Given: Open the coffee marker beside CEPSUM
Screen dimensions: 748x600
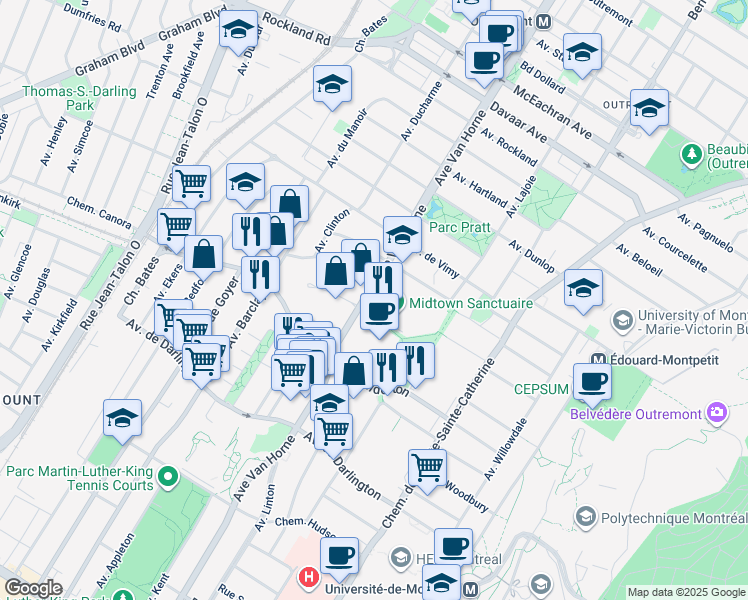Looking at the screenshot, I should pyautogui.click(x=592, y=383).
